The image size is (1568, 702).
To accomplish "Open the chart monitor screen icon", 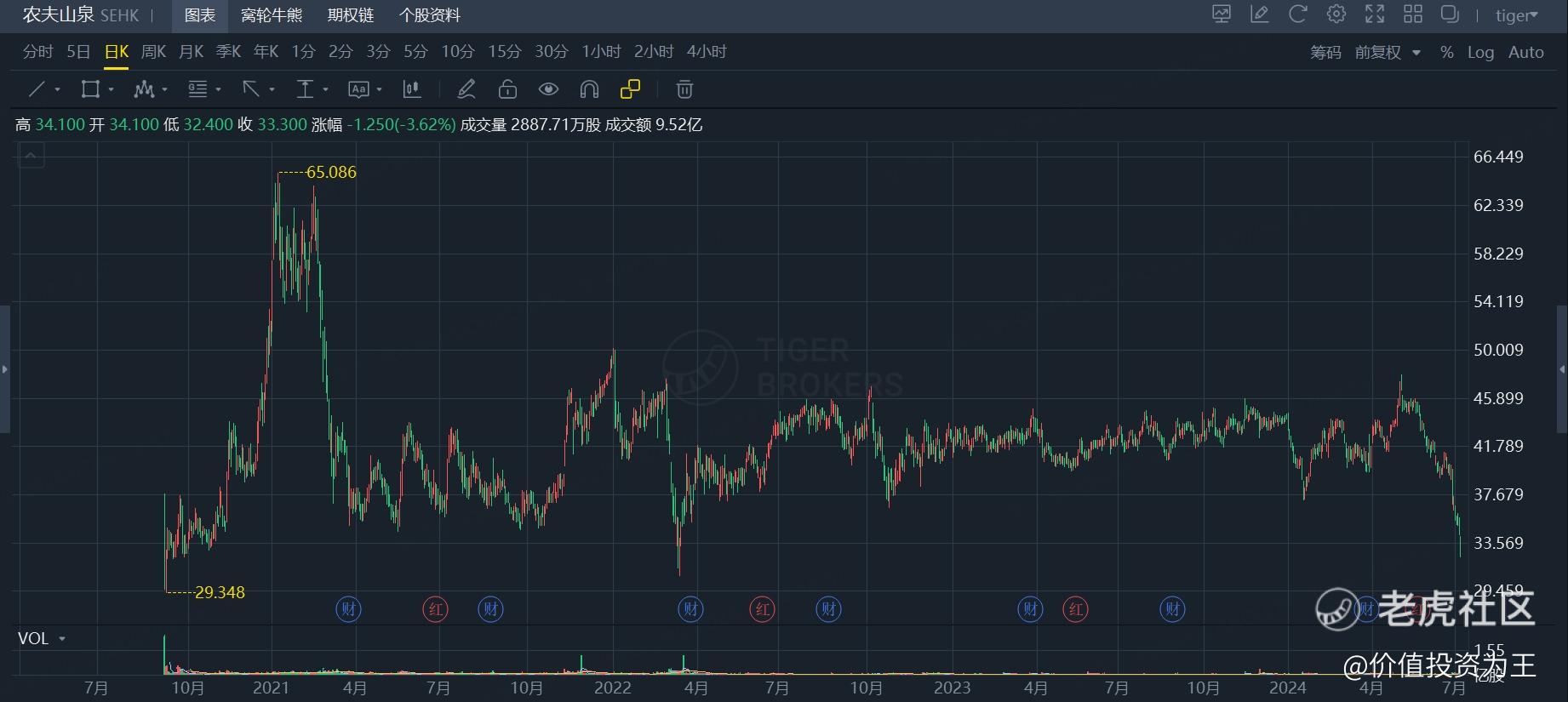I will [1222, 14].
